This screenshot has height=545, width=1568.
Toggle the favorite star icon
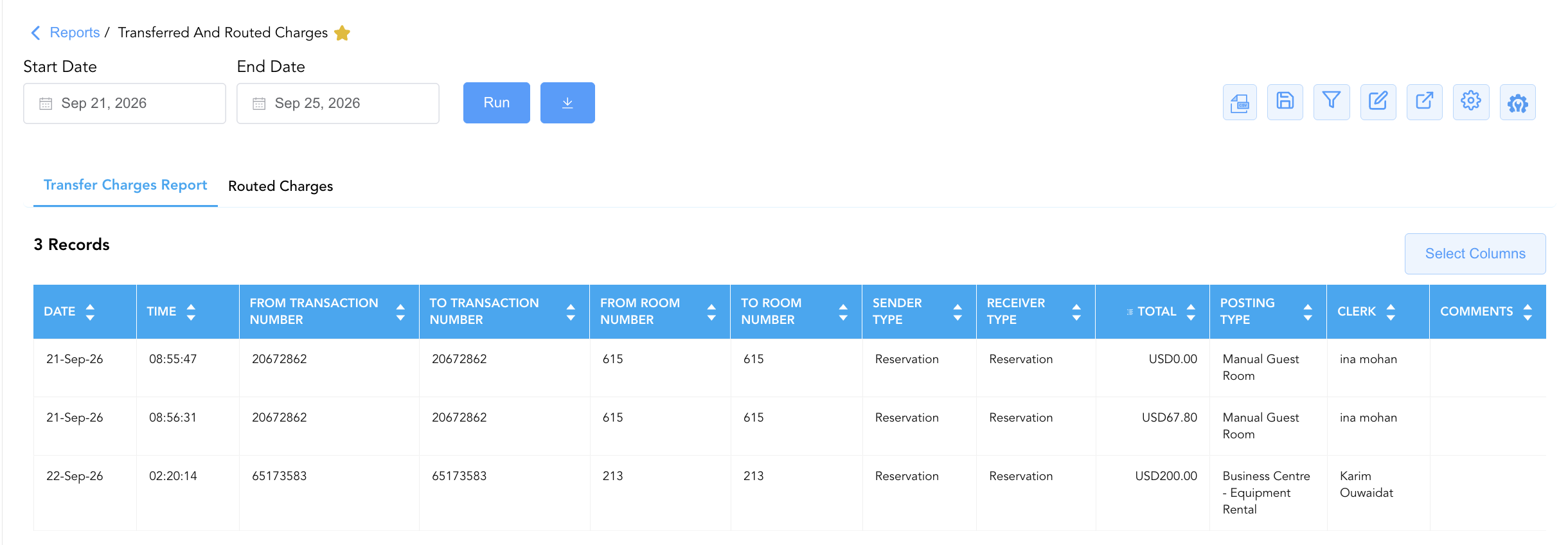(x=342, y=33)
